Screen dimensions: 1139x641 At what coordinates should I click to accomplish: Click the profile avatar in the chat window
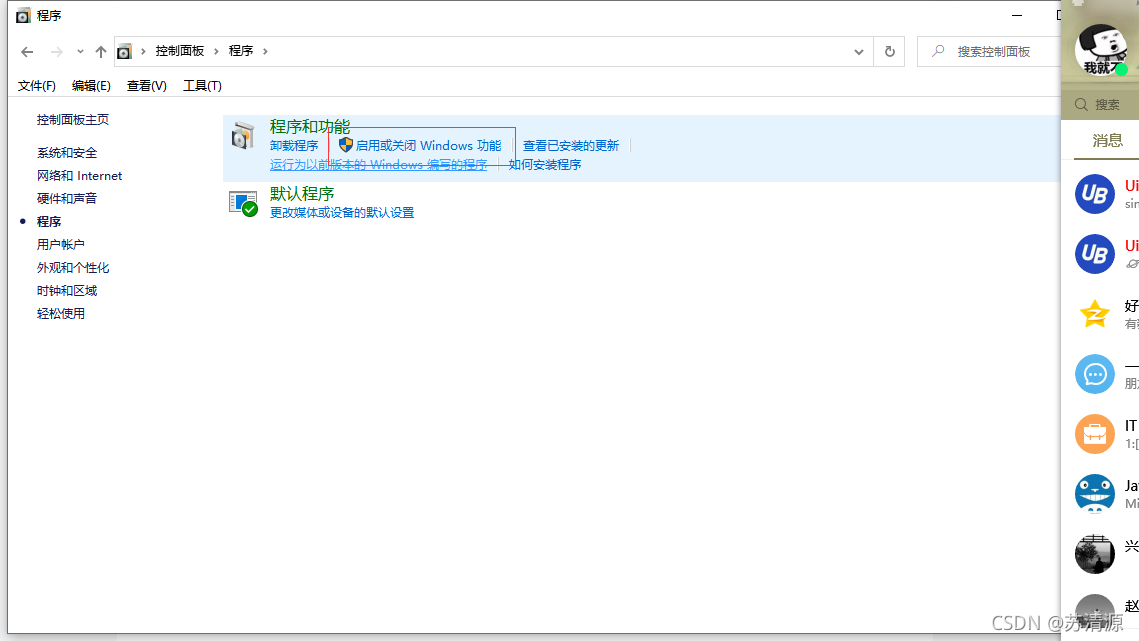(x=1101, y=48)
